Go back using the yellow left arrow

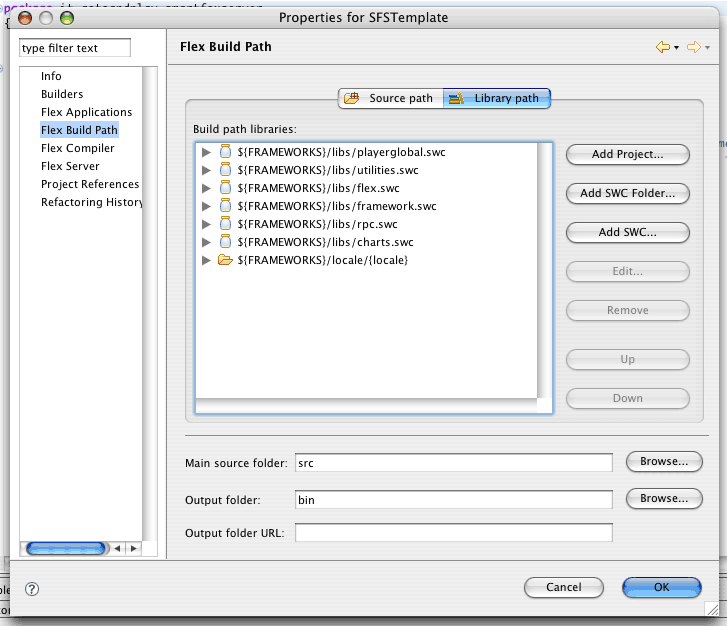[663, 47]
